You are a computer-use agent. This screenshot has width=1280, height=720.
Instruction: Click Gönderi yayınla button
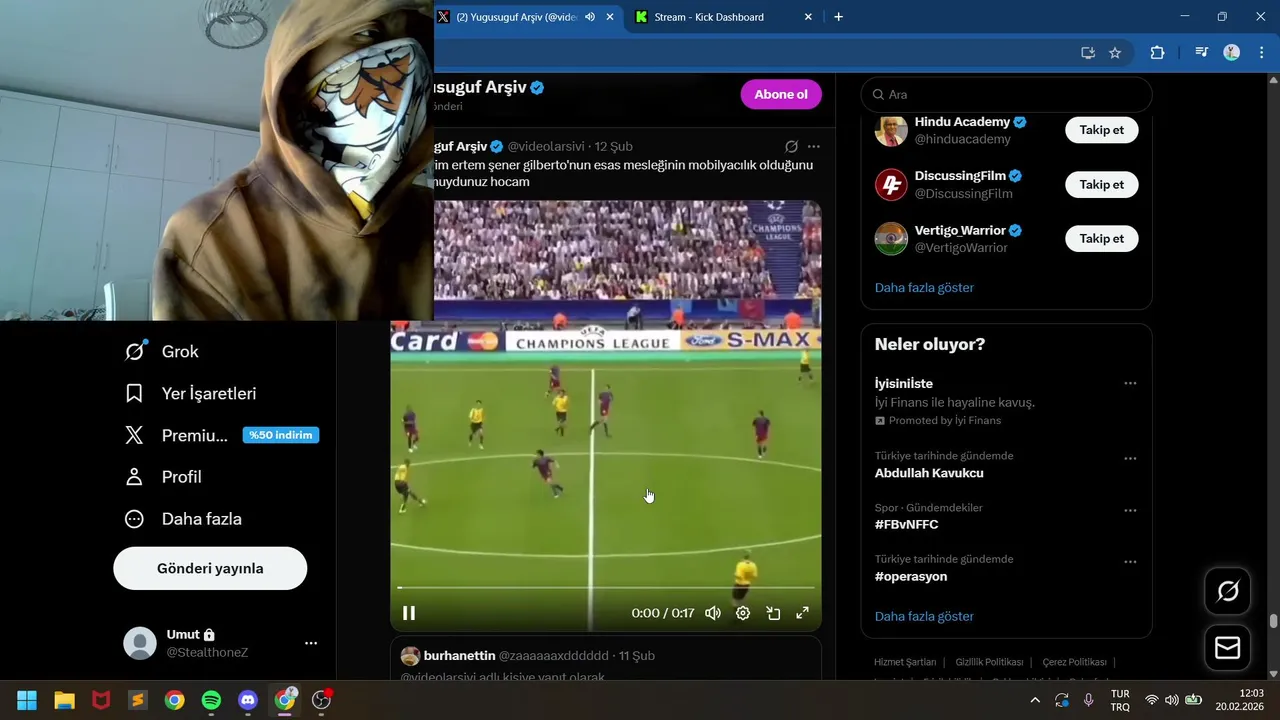[x=210, y=568]
